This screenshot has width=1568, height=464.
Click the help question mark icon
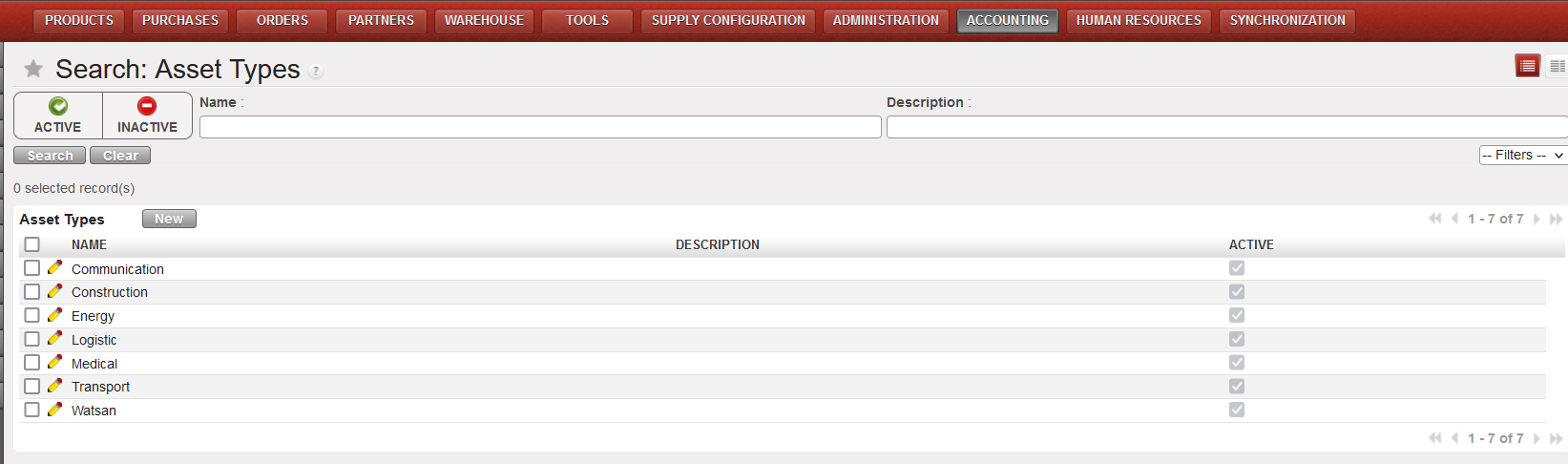[x=316, y=71]
